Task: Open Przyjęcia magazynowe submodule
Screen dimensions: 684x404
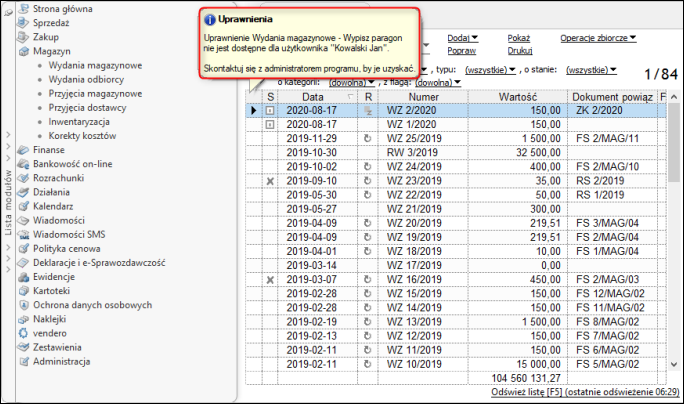Action: pos(95,93)
